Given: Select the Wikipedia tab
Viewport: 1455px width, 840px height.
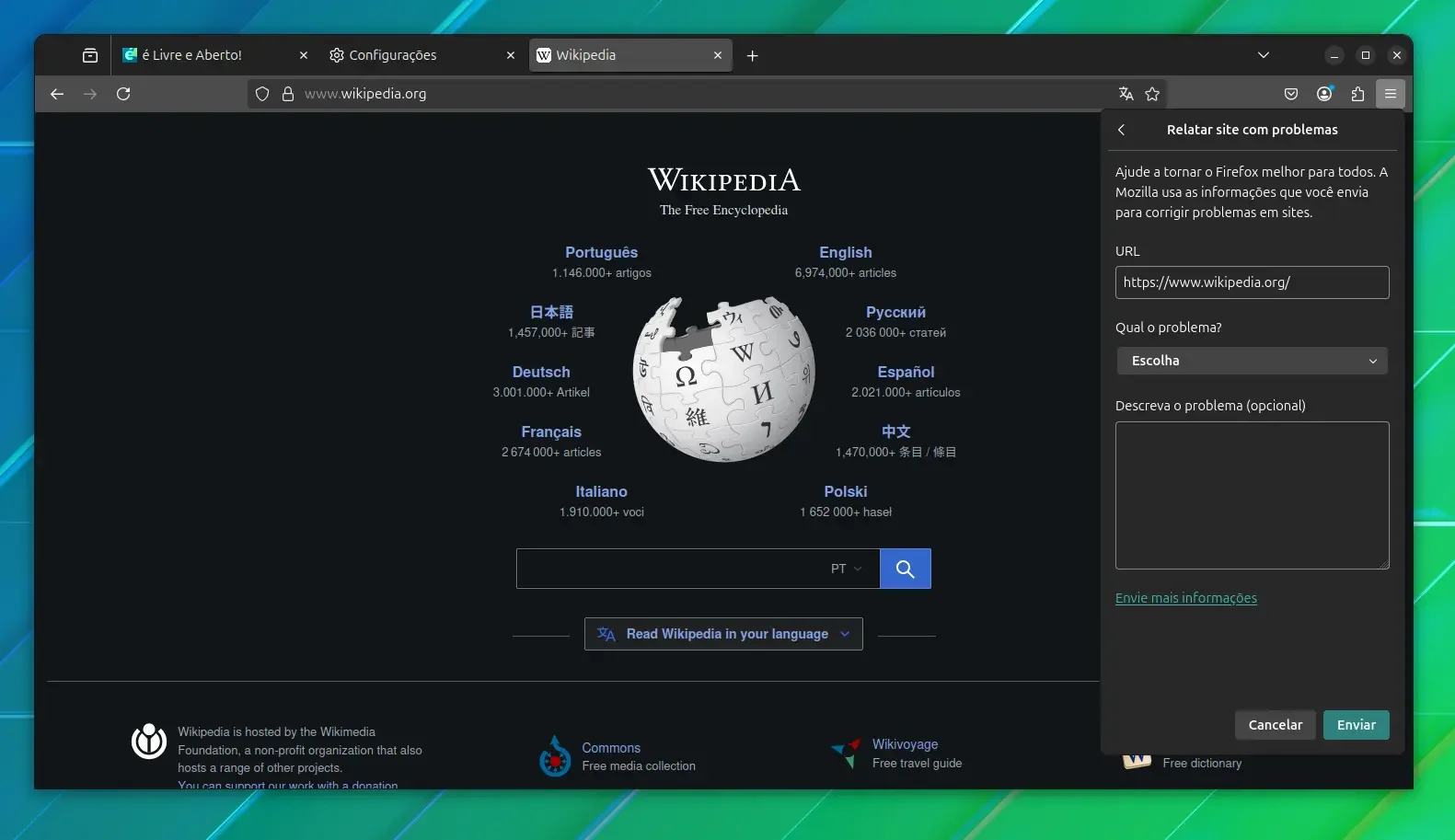Looking at the screenshot, I should 630,55.
